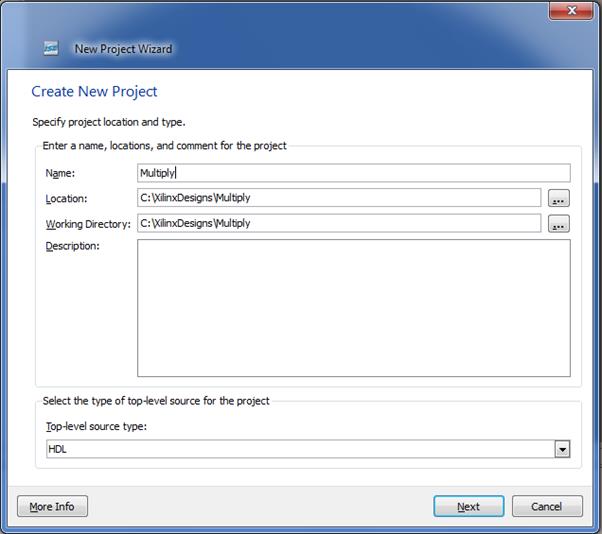Click the Working Directory: label
The width and height of the screenshot is (602, 534).
[88, 224]
